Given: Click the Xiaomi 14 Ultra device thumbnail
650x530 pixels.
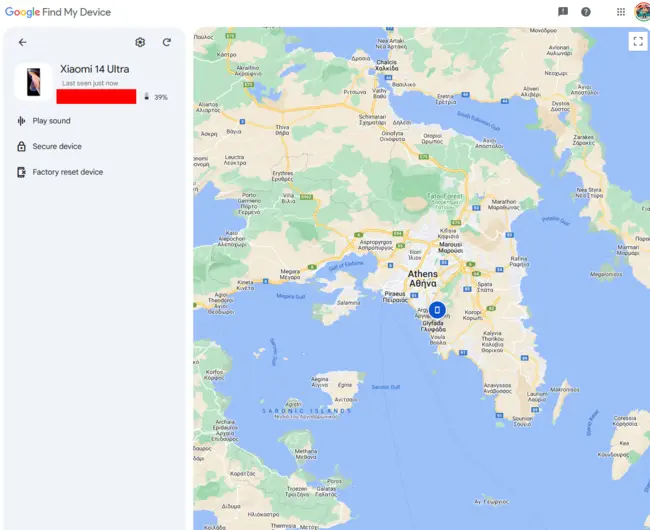Looking at the screenshot, I should click(x=34, y=82).
